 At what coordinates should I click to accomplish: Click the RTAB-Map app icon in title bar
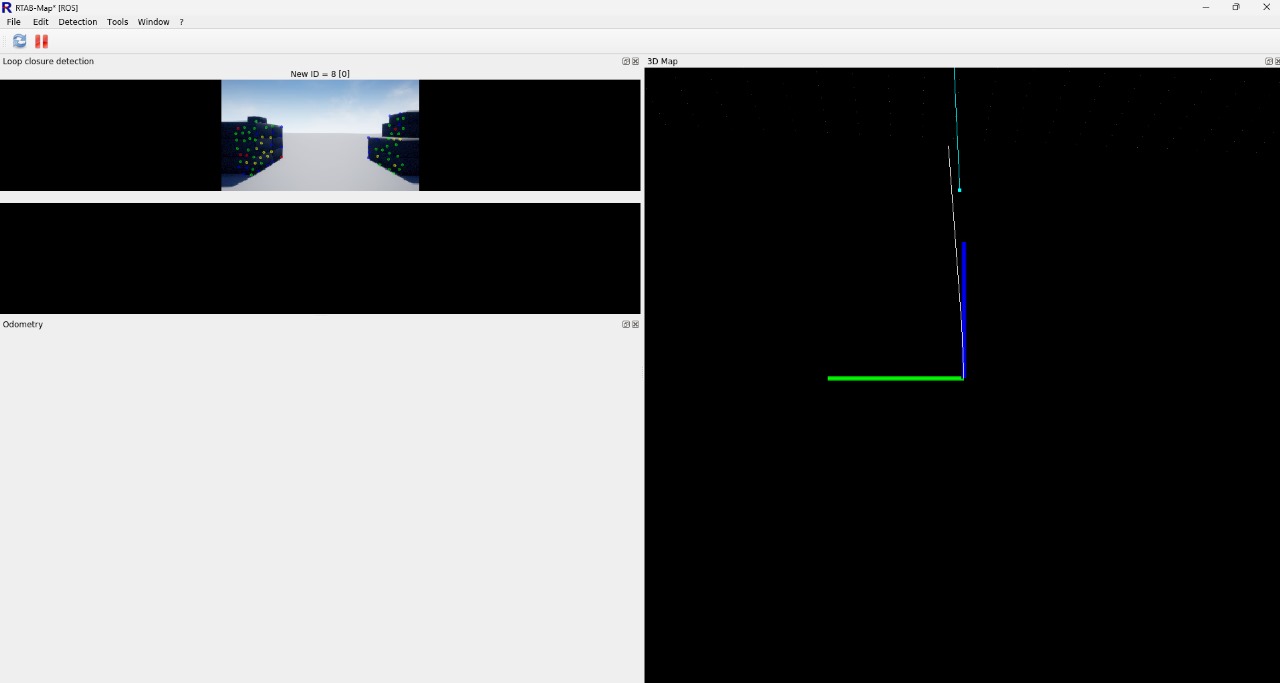click(7, 7)
